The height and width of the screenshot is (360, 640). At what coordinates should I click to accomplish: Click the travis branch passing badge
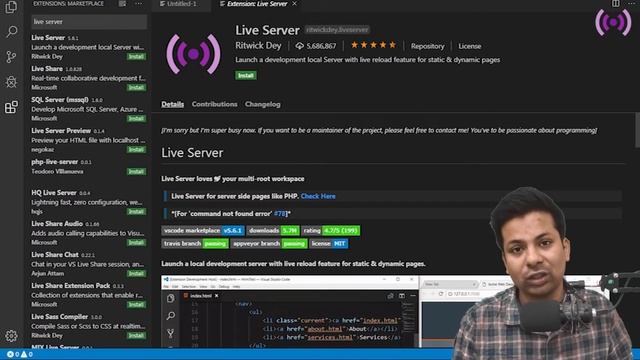(195, 244)
